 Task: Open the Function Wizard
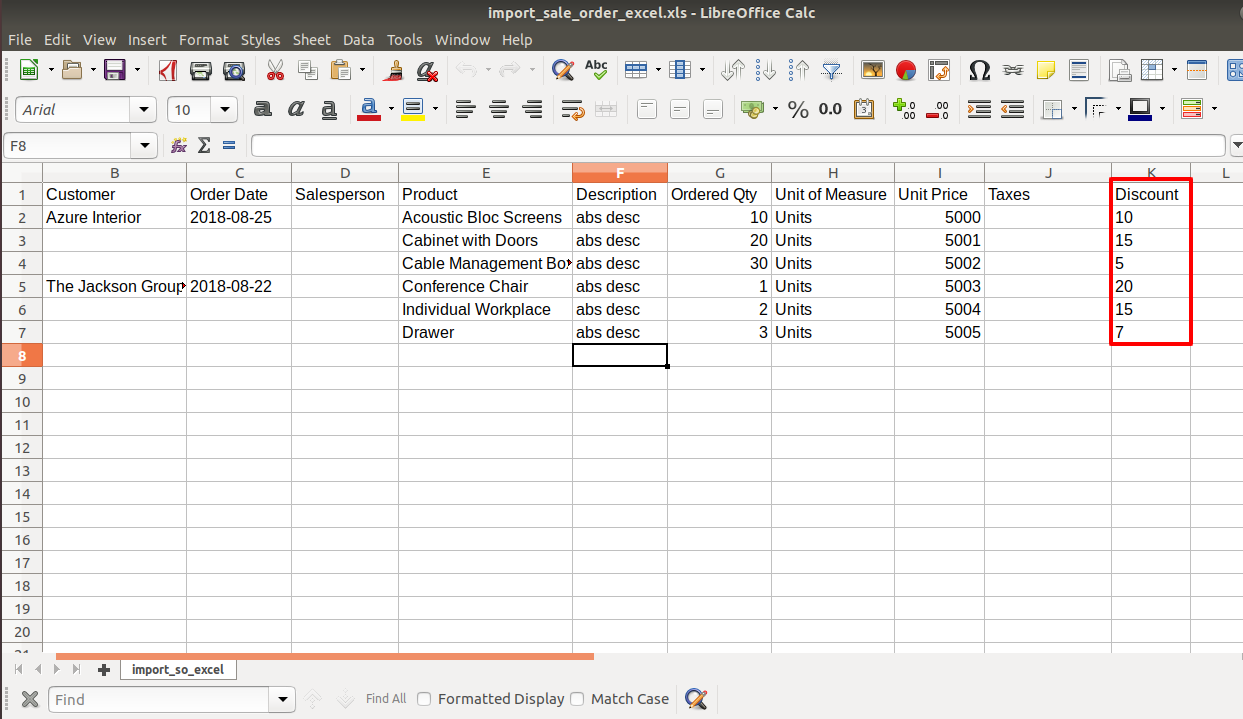pos(179,146)
